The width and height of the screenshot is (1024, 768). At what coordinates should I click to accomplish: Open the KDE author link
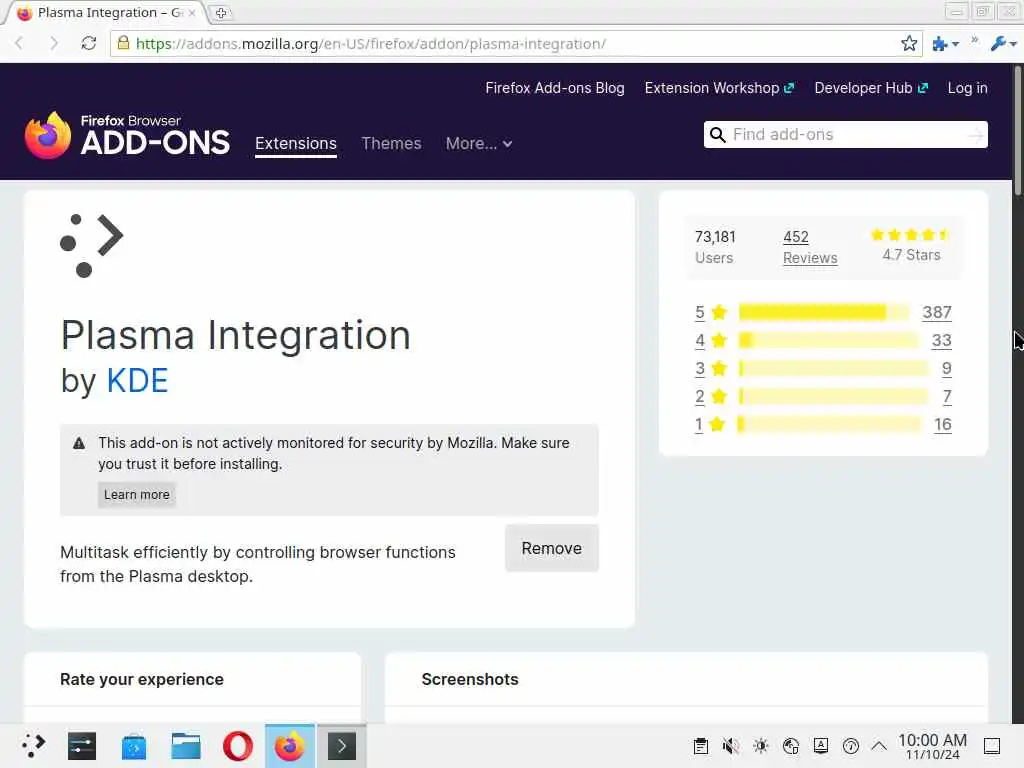(137, 381)
